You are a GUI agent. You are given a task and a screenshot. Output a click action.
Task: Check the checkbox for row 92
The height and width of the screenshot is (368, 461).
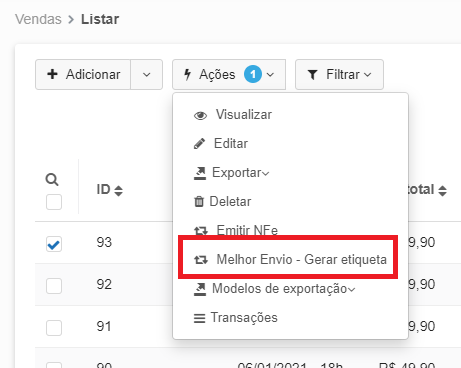54,286
